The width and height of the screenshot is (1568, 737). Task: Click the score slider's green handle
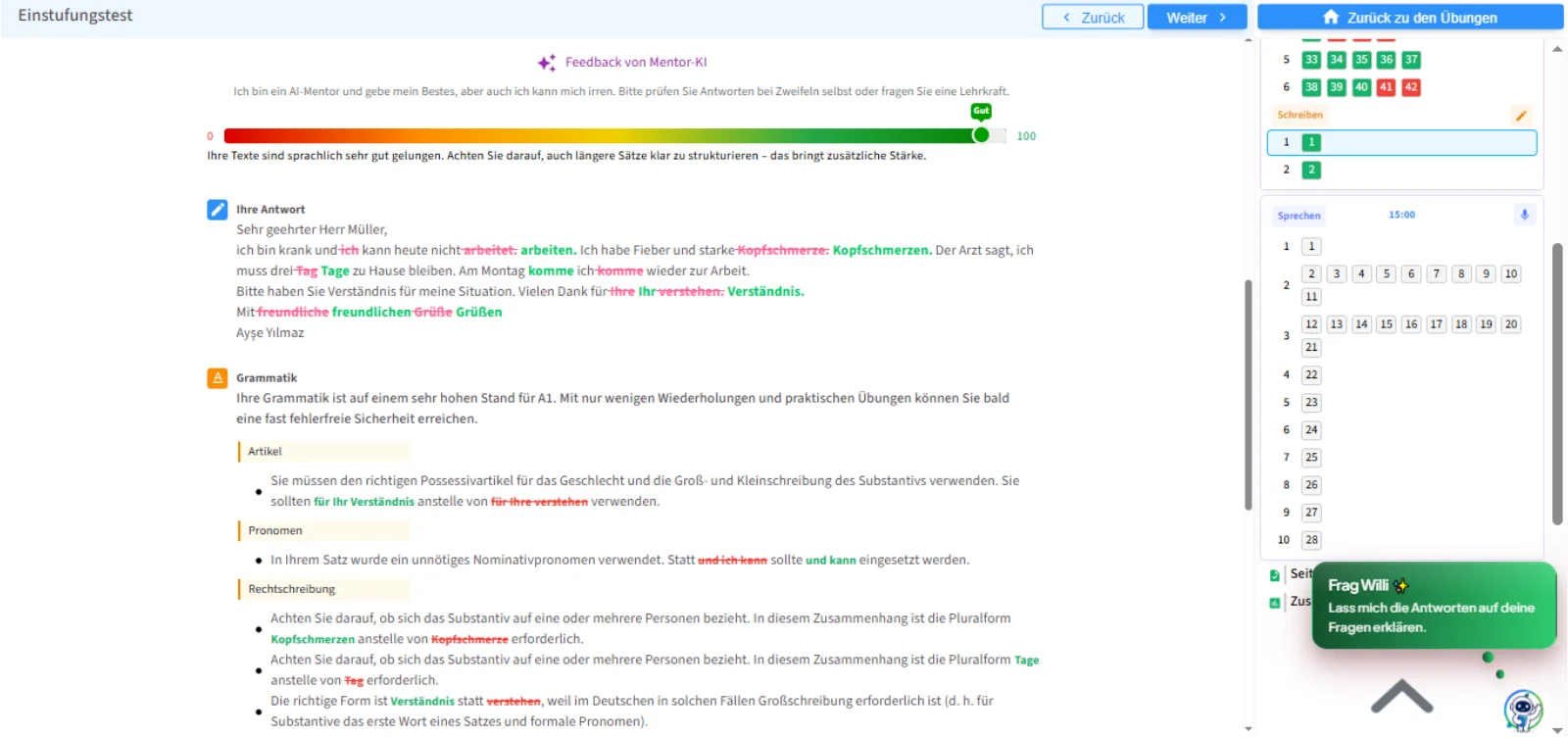pyautogui.click(x=981, y=135)
